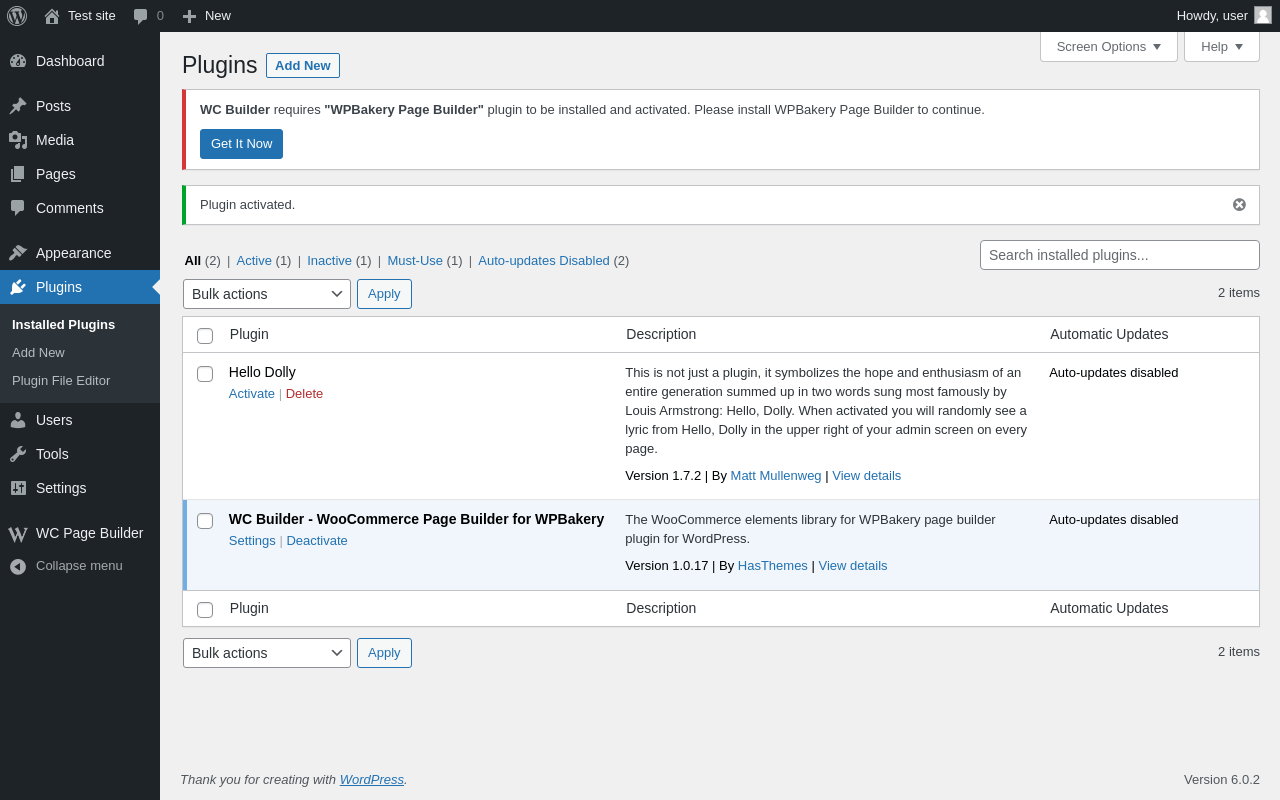Click the Dashboard gauge icon

click(x=18, y=61)
